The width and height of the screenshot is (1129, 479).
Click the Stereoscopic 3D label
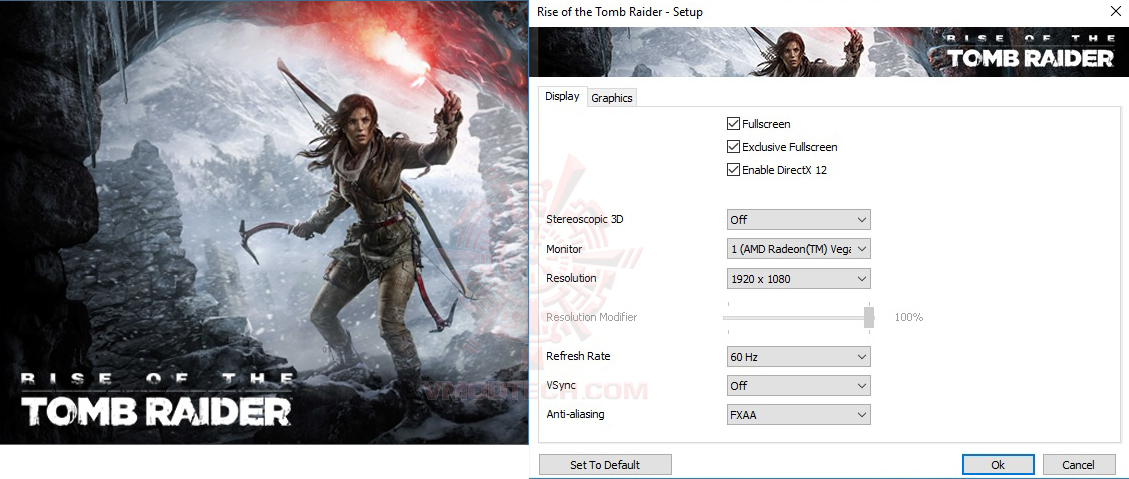(x=585, y=219)
